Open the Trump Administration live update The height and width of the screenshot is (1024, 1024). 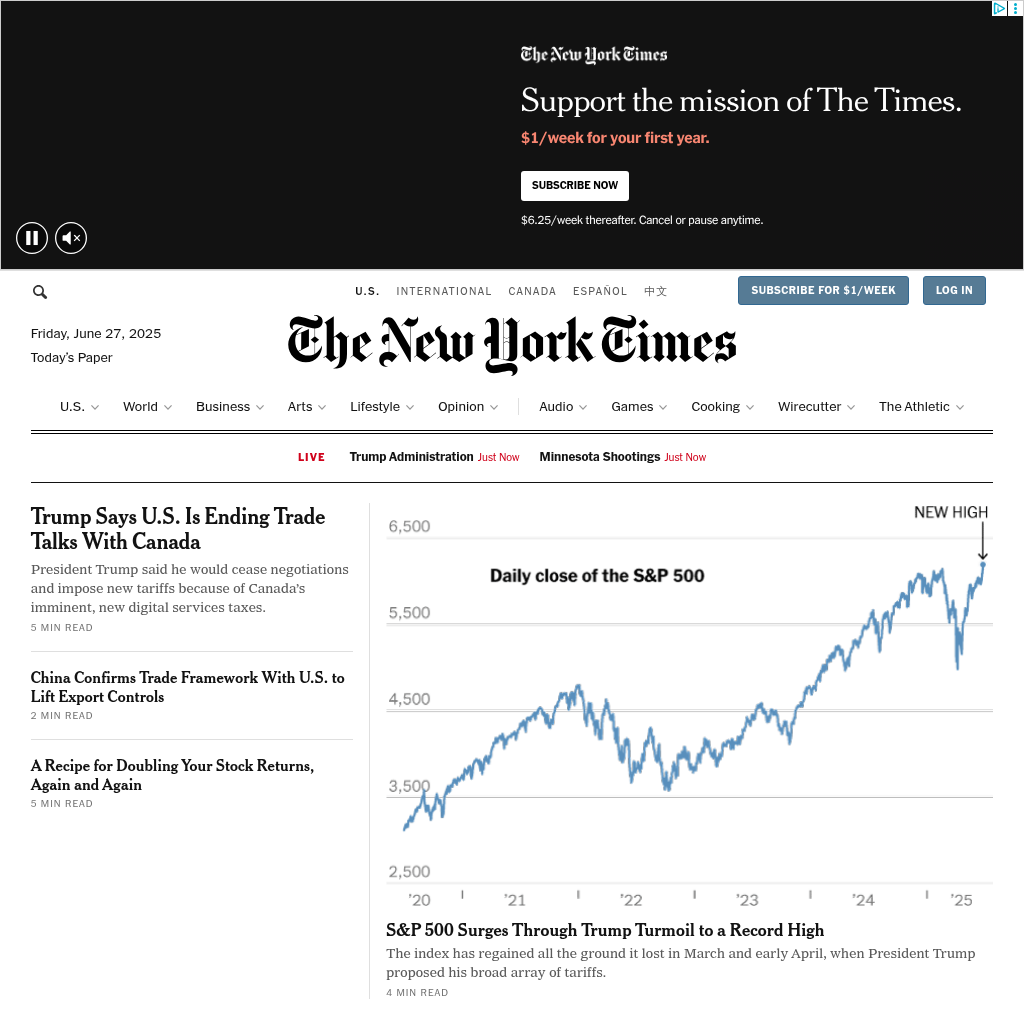click(411, 457)
